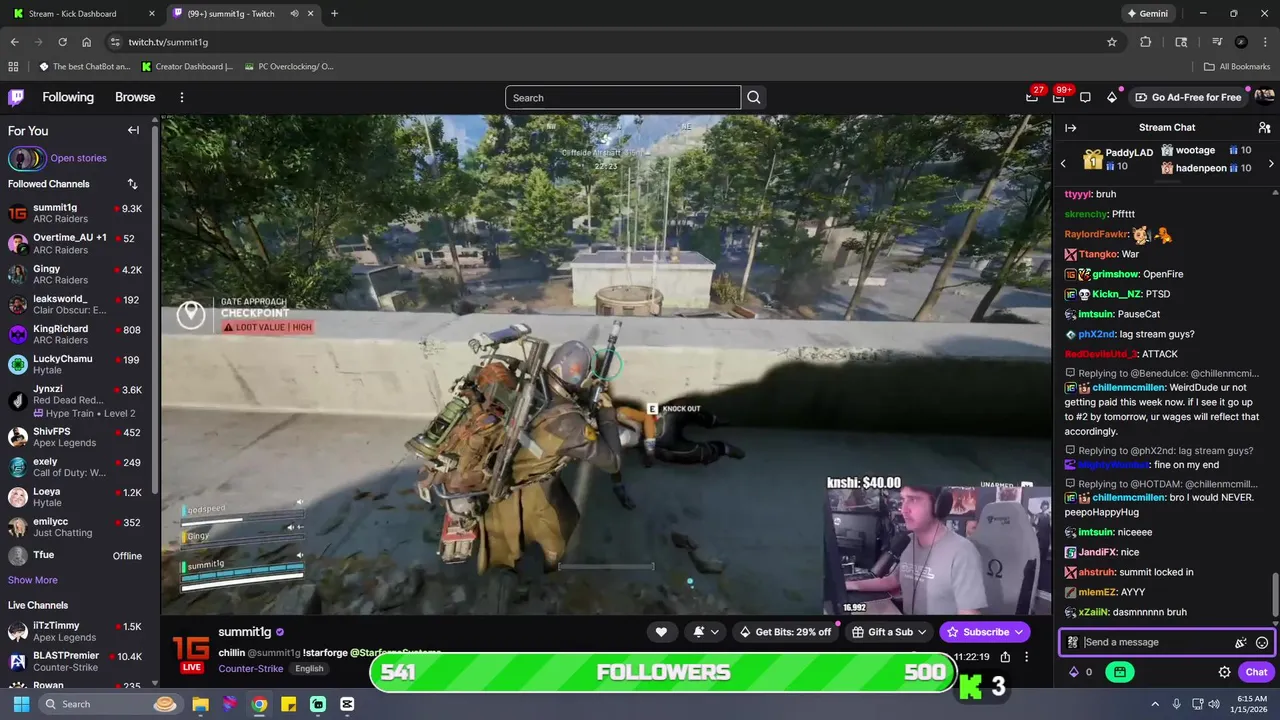Mute the summit1g Twitch tab audio icon
Screen dimensions: 1280x720
click(295, 14)
